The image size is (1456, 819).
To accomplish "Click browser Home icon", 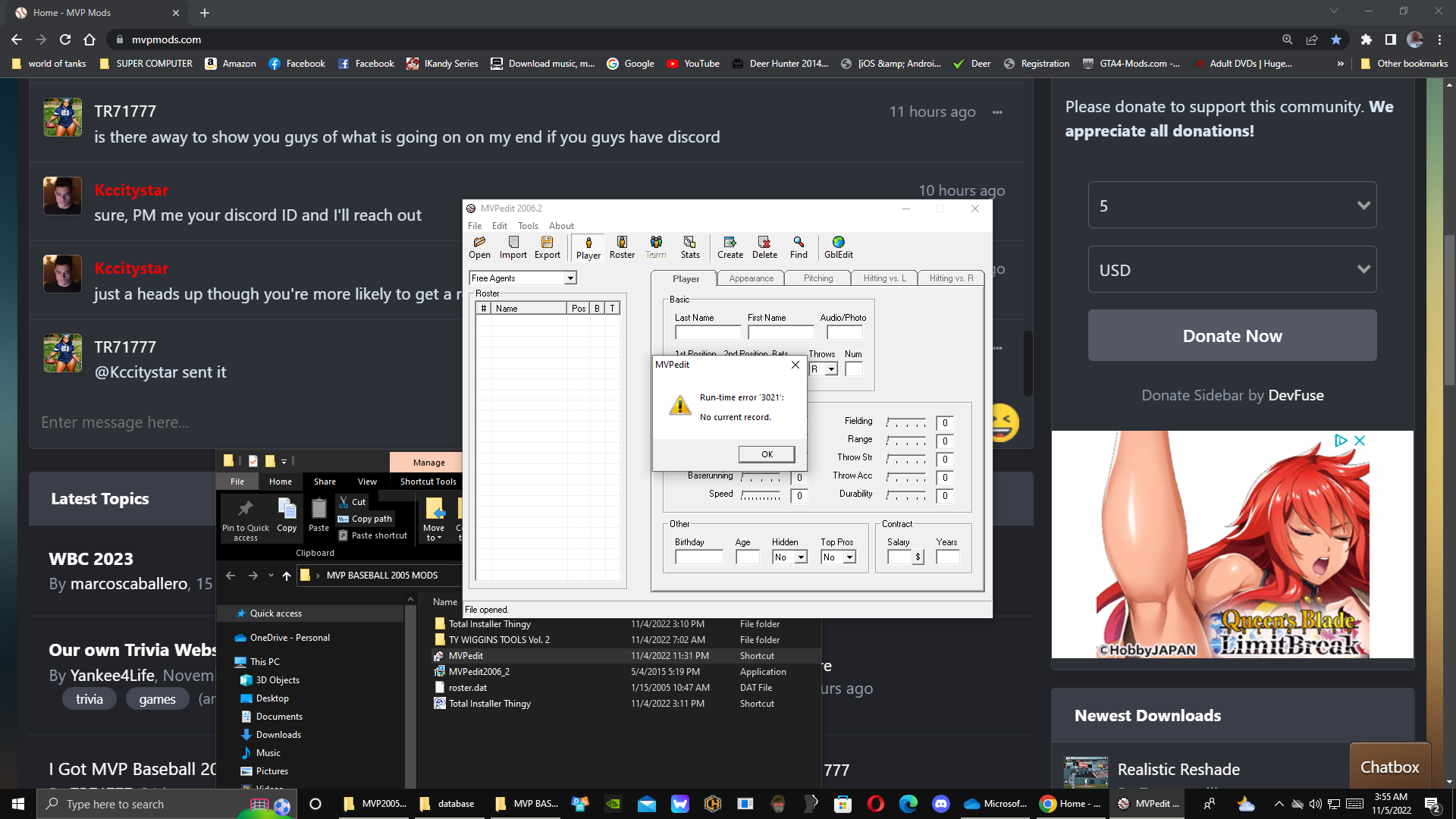I will (x=89, y=39).
